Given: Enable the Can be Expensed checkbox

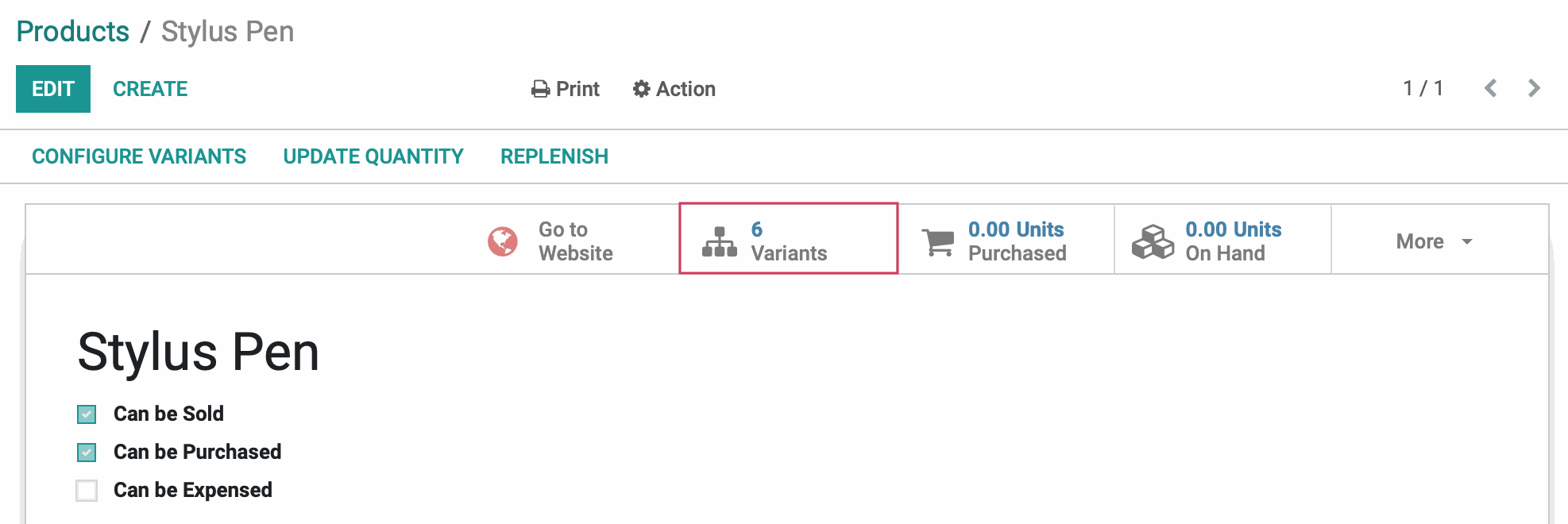Looking at the screenshot, I should [x=87, y=491].
